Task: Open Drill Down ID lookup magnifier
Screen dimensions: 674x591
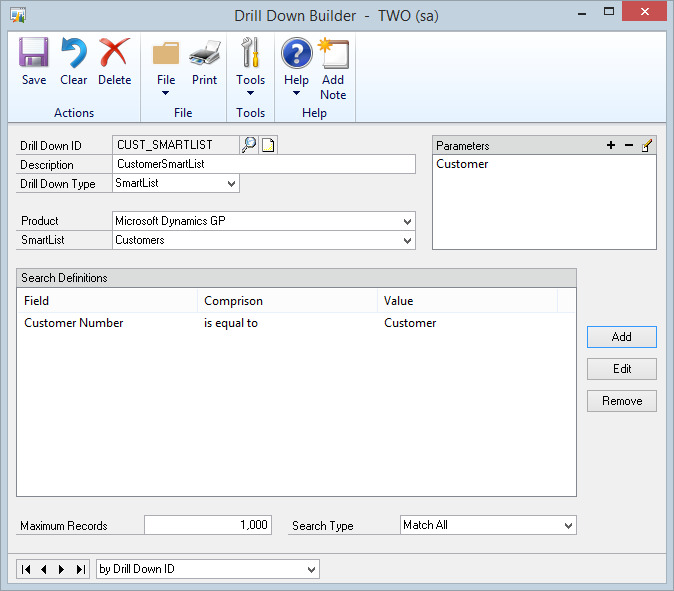Action: (x=248, y=145)
